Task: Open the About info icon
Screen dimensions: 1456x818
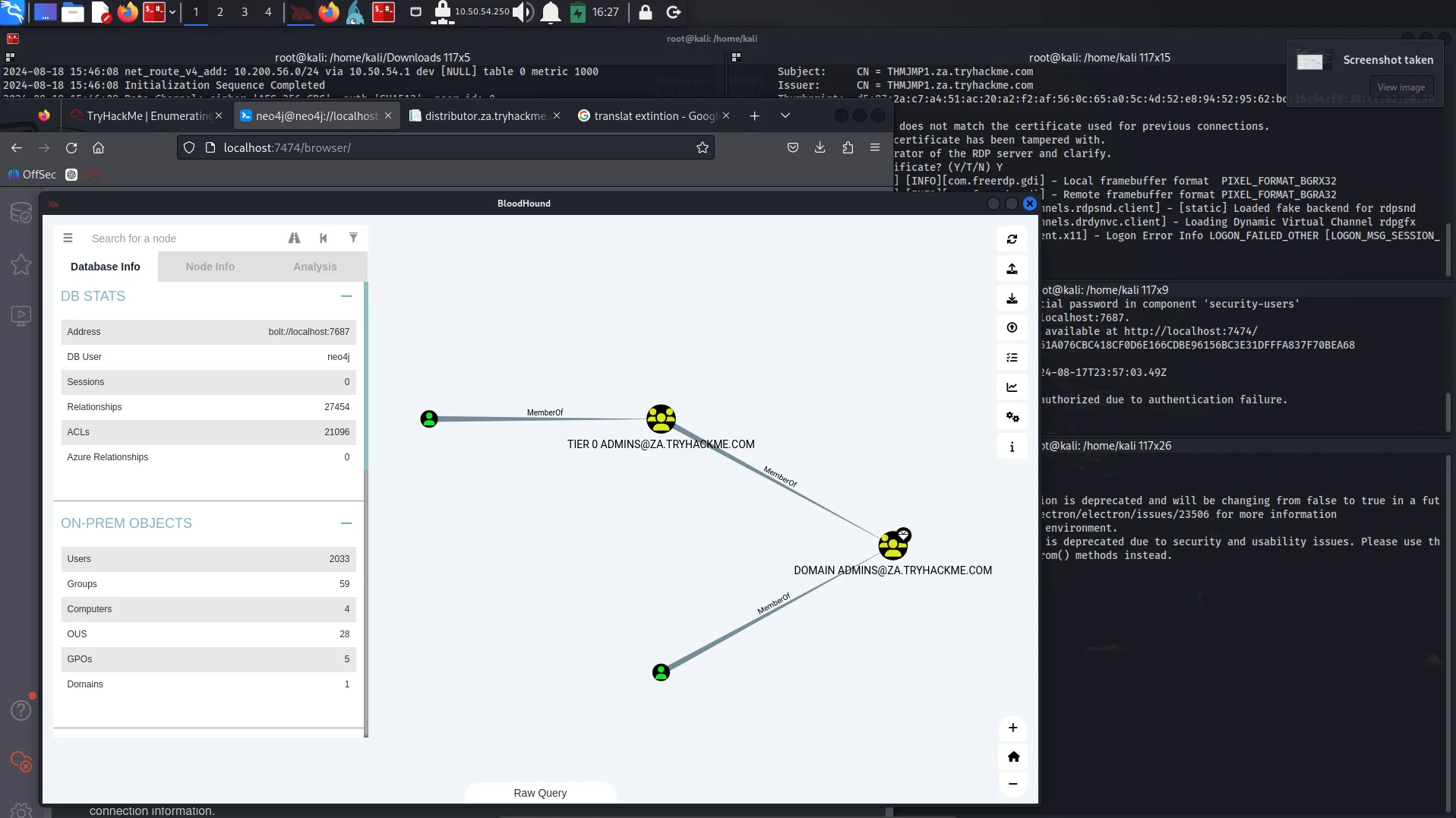Action: pos(1012,447)
